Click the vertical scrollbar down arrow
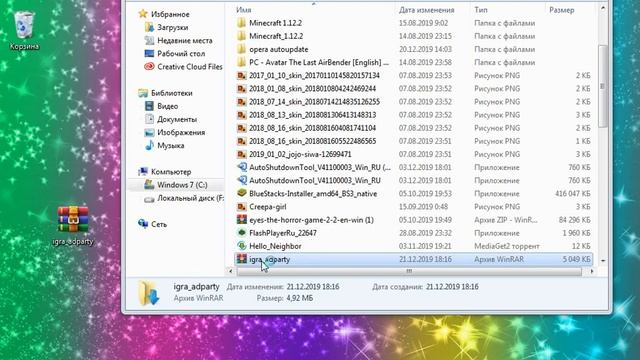640x360 pixels. click(602, 261)
